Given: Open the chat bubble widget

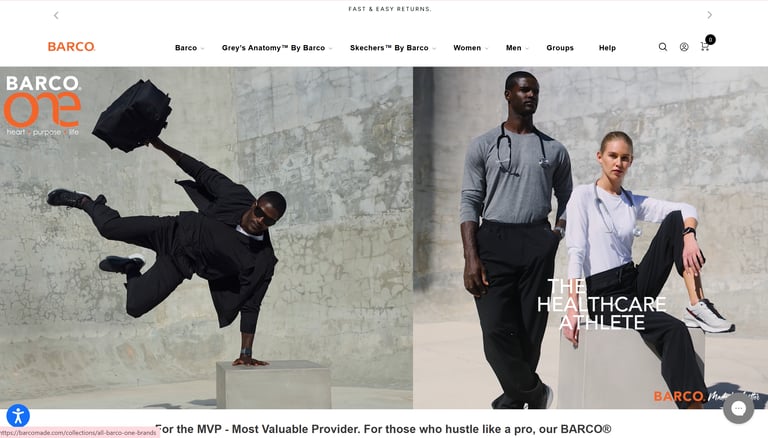Looking at the screenshot, I should click(x=739, y=408).
